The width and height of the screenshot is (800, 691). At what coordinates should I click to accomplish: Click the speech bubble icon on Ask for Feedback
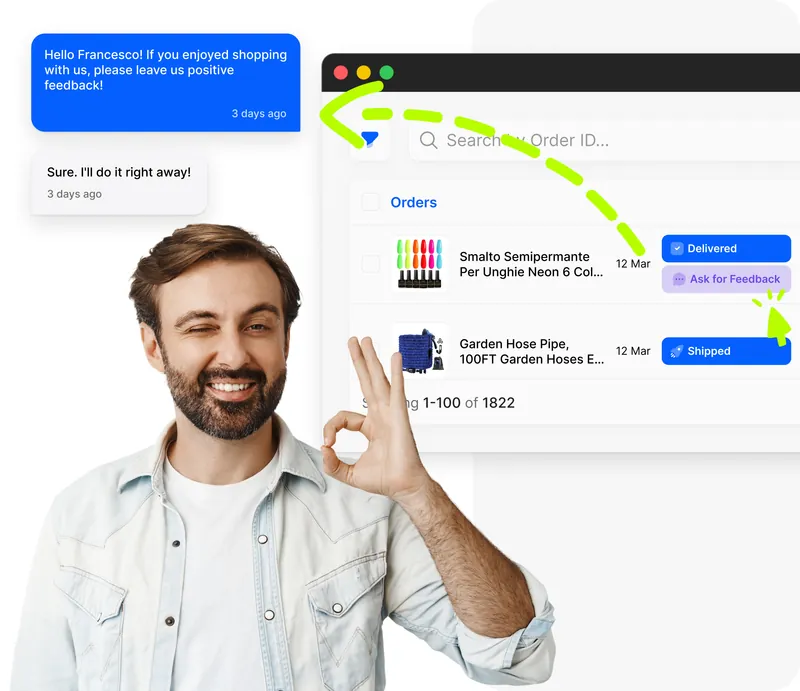click(680, 279)
